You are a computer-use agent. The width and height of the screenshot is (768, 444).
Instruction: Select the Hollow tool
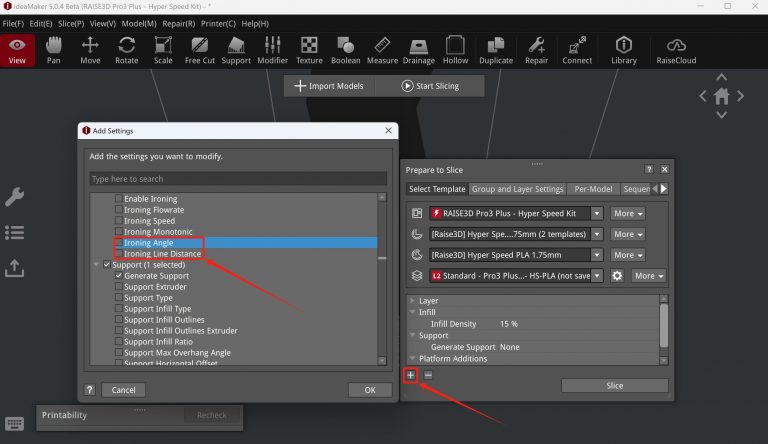455,50
